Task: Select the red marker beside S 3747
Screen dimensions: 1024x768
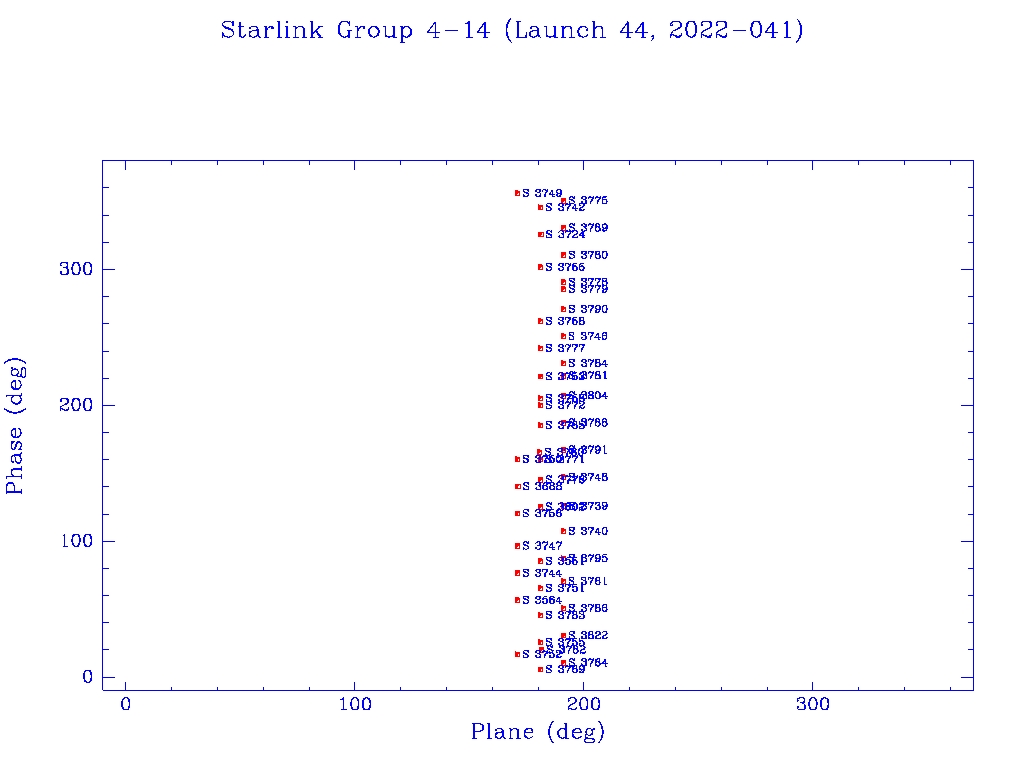Action: (517, 546)
